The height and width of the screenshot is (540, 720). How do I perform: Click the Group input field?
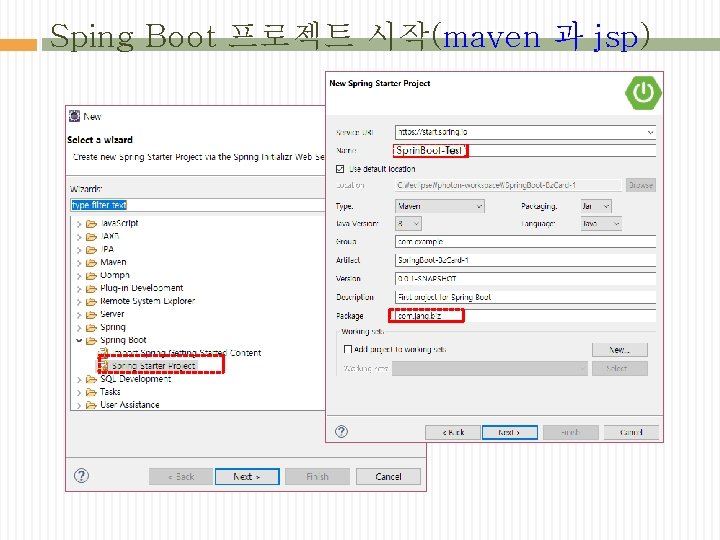[x=525, y=242]
